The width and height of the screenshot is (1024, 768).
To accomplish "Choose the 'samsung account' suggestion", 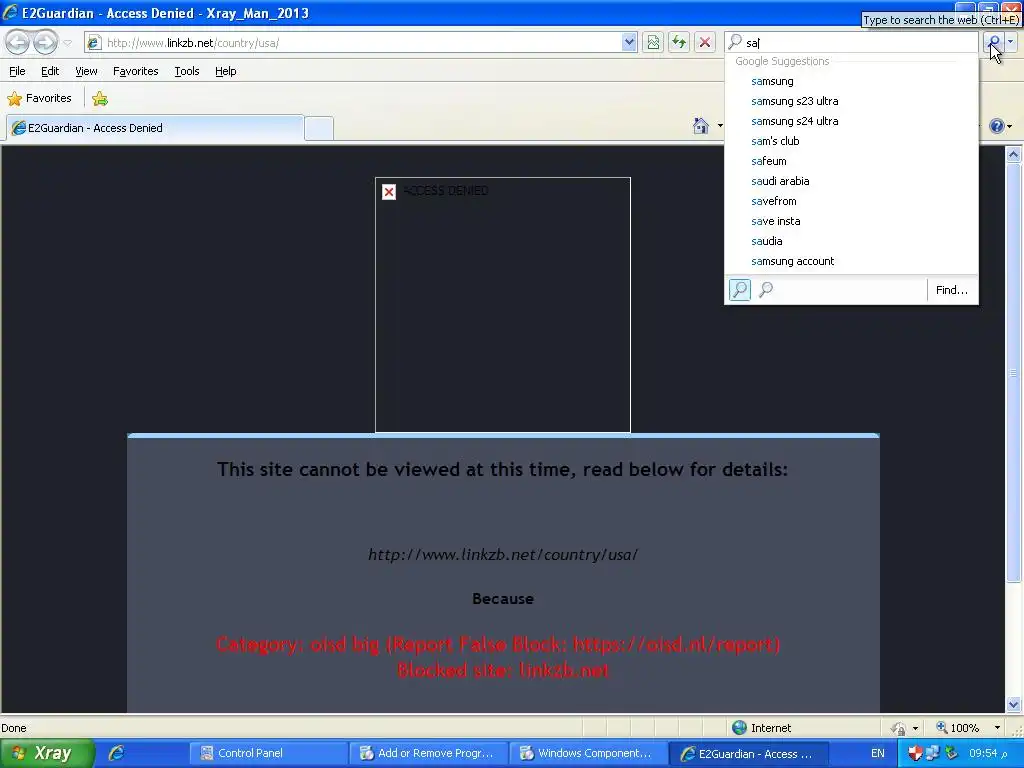I will [x=851, y=261].
